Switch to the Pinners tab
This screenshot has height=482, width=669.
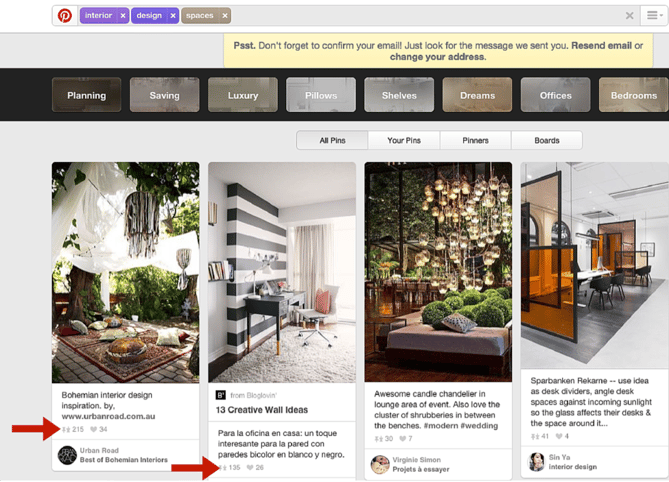(x=475, y=140)
